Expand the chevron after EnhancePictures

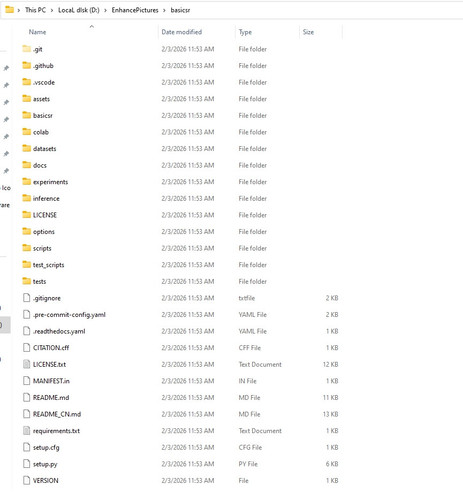tap(164, 10)
